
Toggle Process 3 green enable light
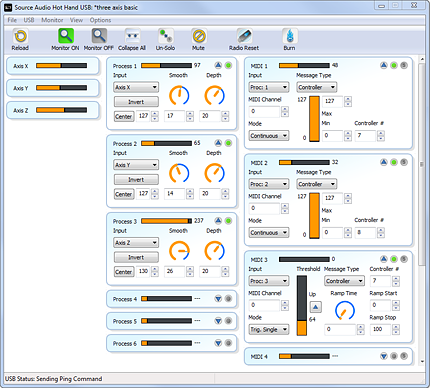(x=228, y=221)
